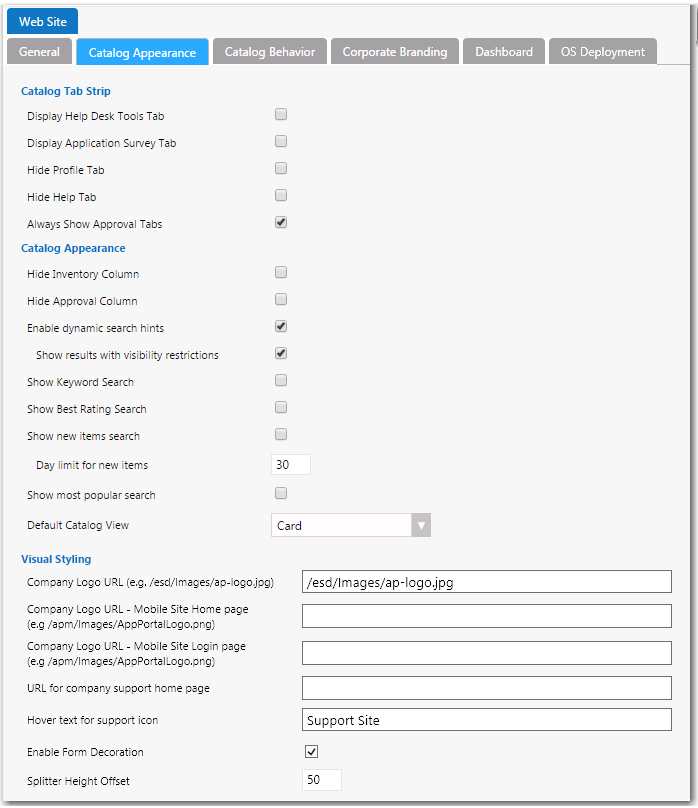This screenshot has height=808, width=698.
Task: Enable the Display Help Desk Tools Tab checkbox
Action: pyautogui.click(x=280, y=113)
